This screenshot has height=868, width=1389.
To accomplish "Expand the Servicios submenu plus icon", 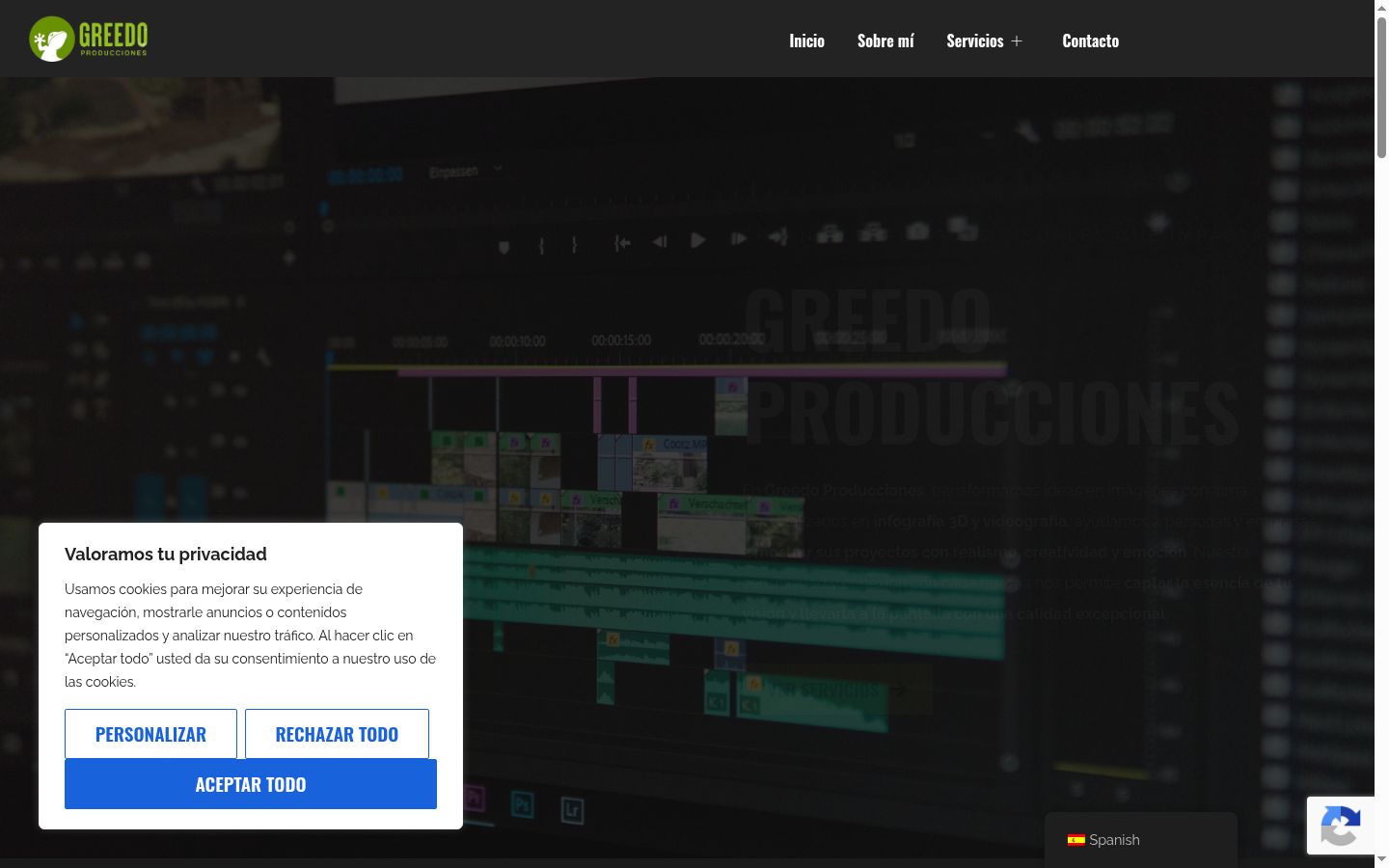I will [1017, 41].
